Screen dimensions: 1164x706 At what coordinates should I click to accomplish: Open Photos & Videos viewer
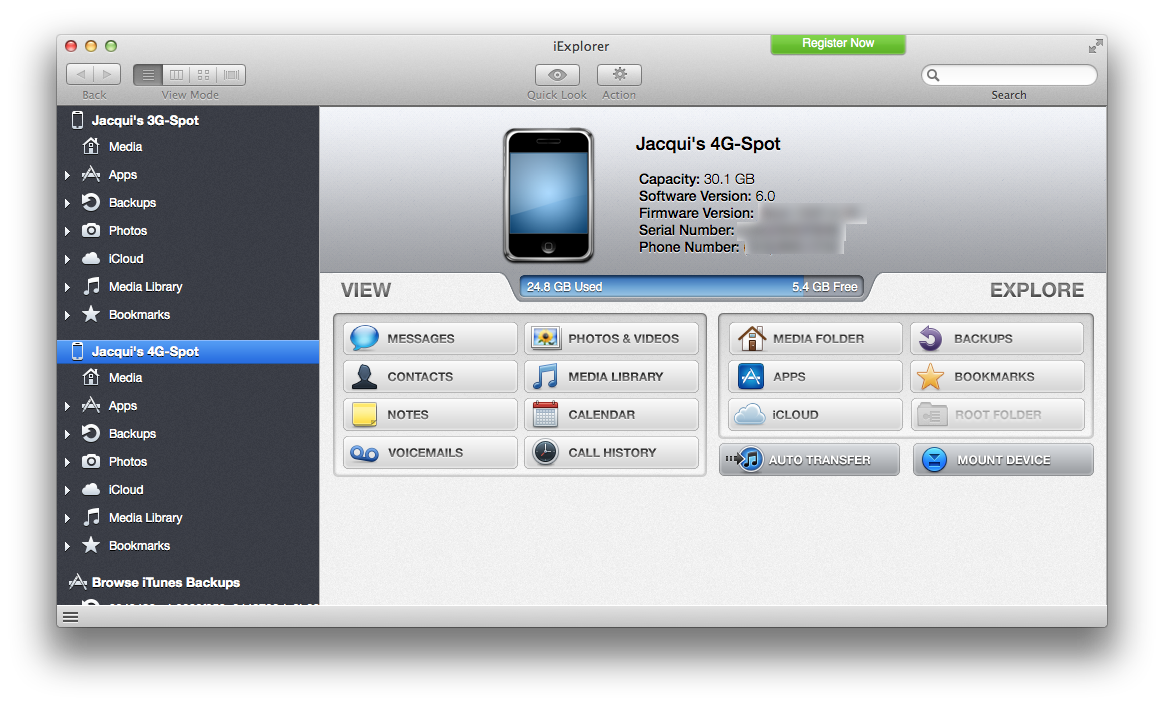coord(611,339)
